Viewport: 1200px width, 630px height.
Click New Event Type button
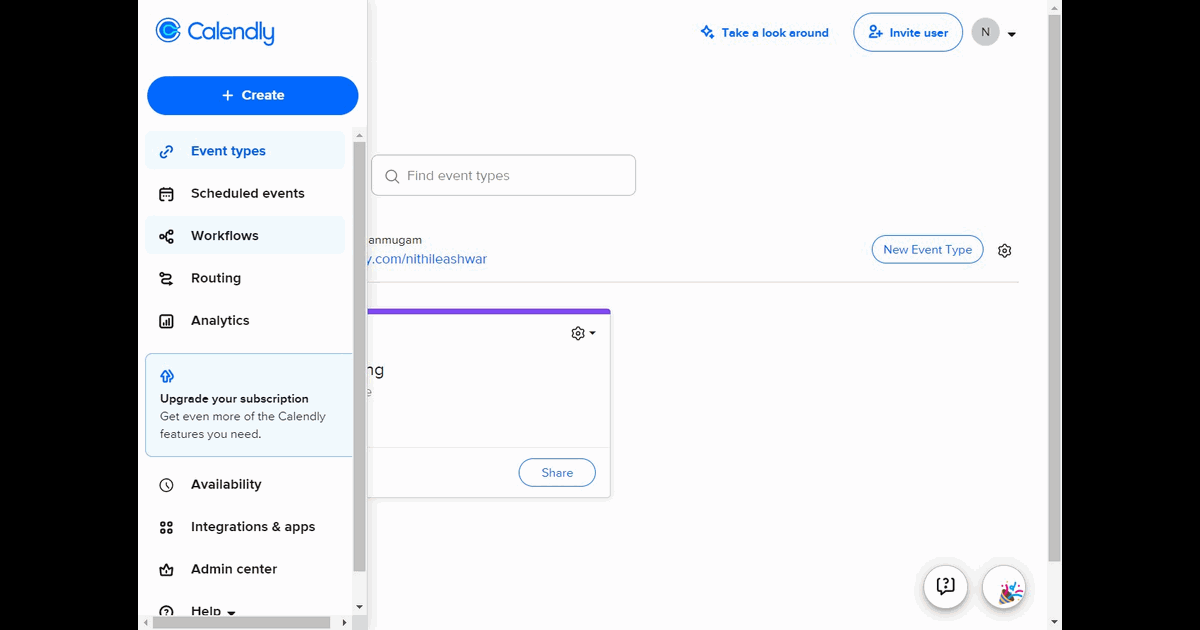pyautogui.click(x=927, y=250)
